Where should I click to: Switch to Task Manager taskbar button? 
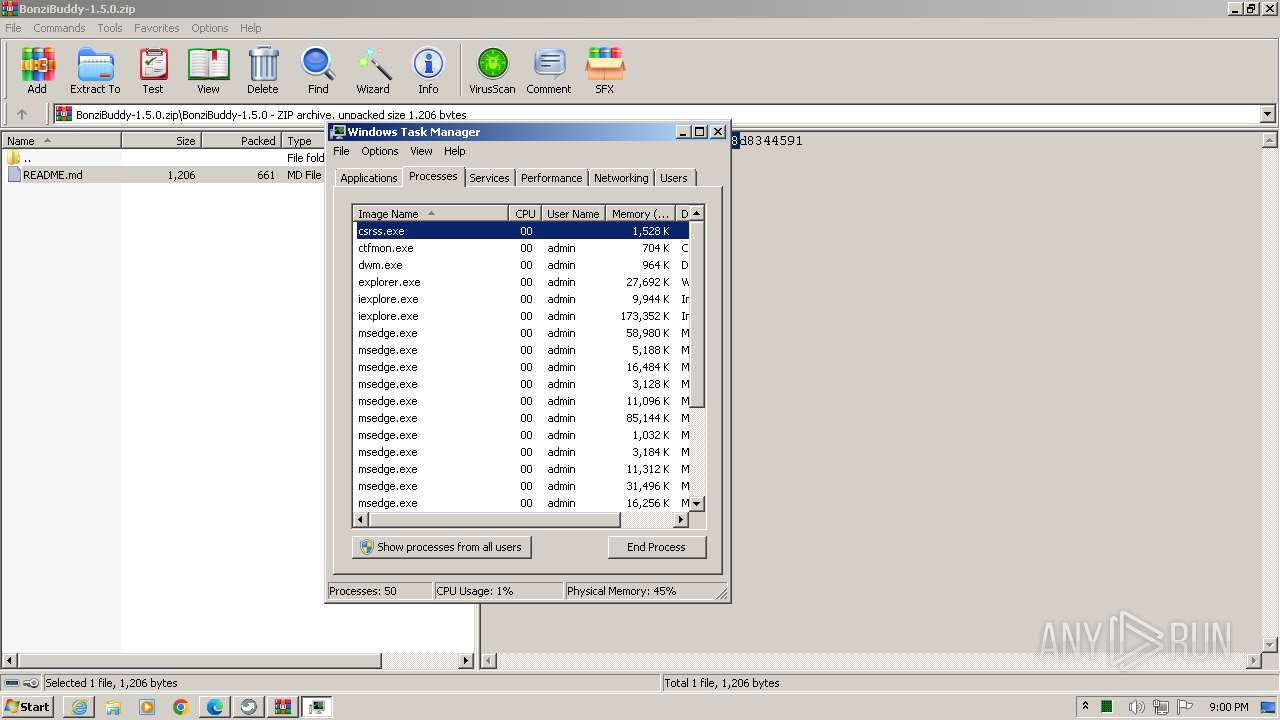[317, 707]
